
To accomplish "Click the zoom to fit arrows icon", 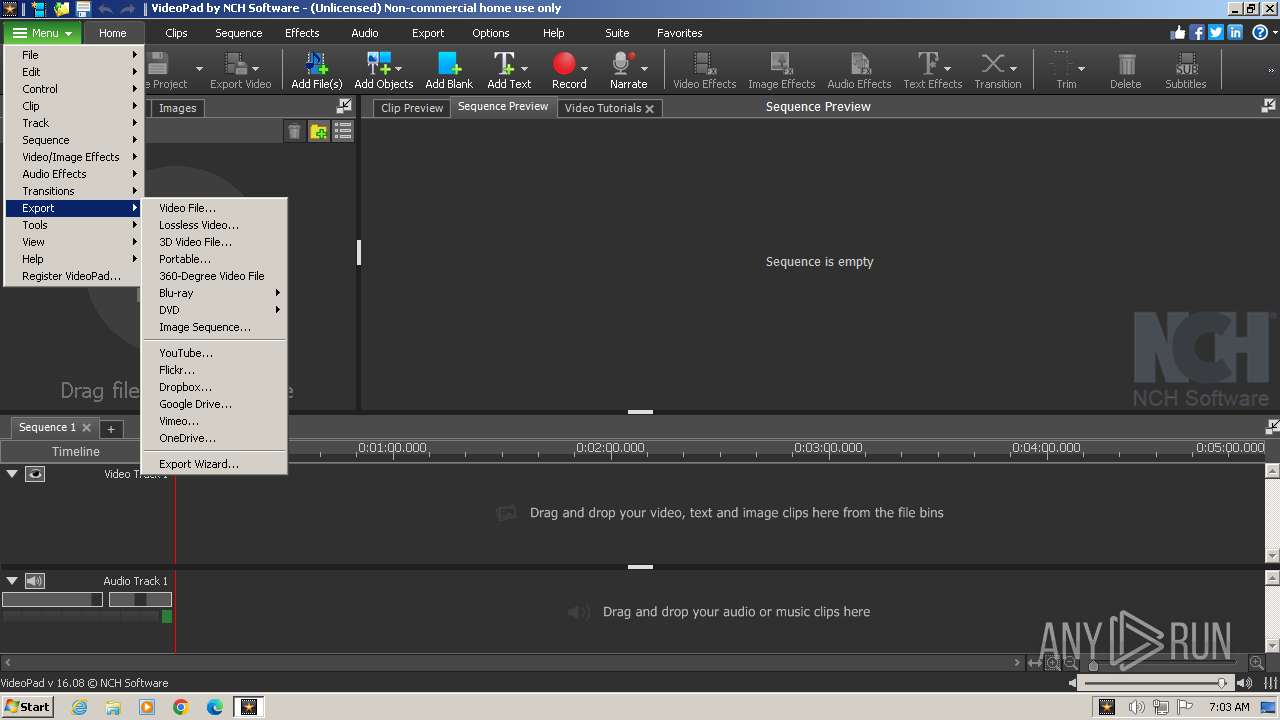I will [1036, 663].
